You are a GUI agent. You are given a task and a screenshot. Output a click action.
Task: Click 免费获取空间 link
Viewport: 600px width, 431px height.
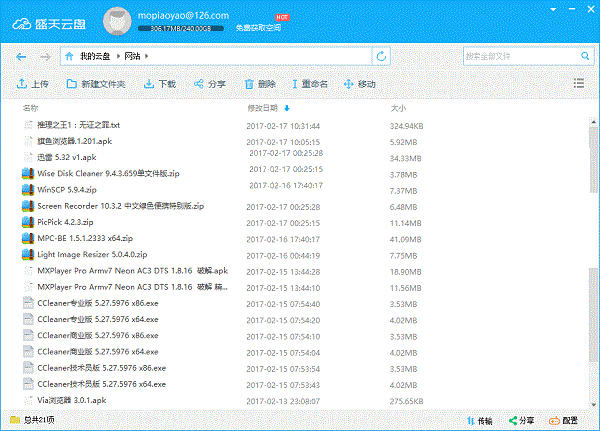[258, 28]
